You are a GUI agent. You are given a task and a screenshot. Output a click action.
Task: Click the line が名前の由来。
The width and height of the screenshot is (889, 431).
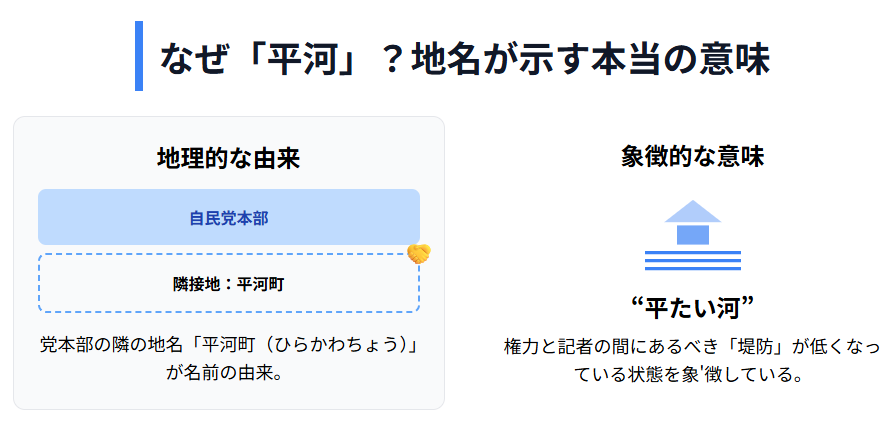(x=229, y=373)
